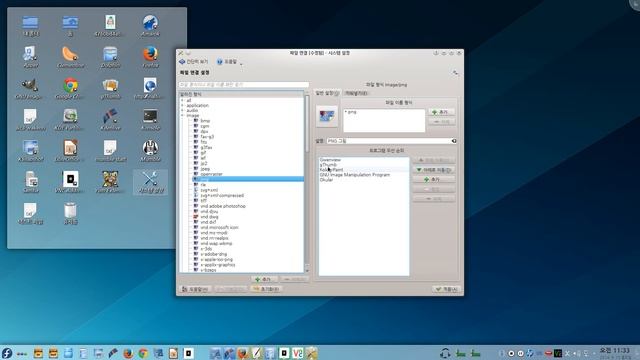Click the PNG file type icon button
Image resolution: width=640 pixels, height=360 pixels.
point(327,116)
